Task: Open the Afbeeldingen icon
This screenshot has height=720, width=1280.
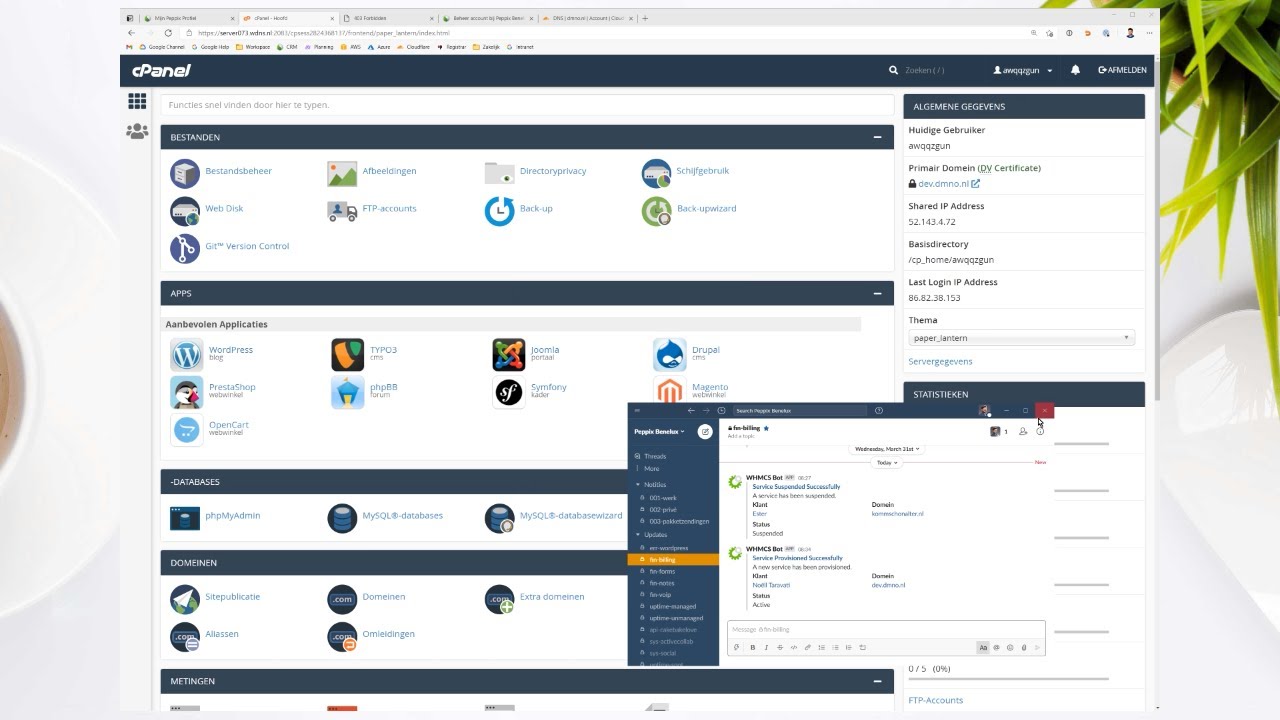Action: tap(342, 173)
